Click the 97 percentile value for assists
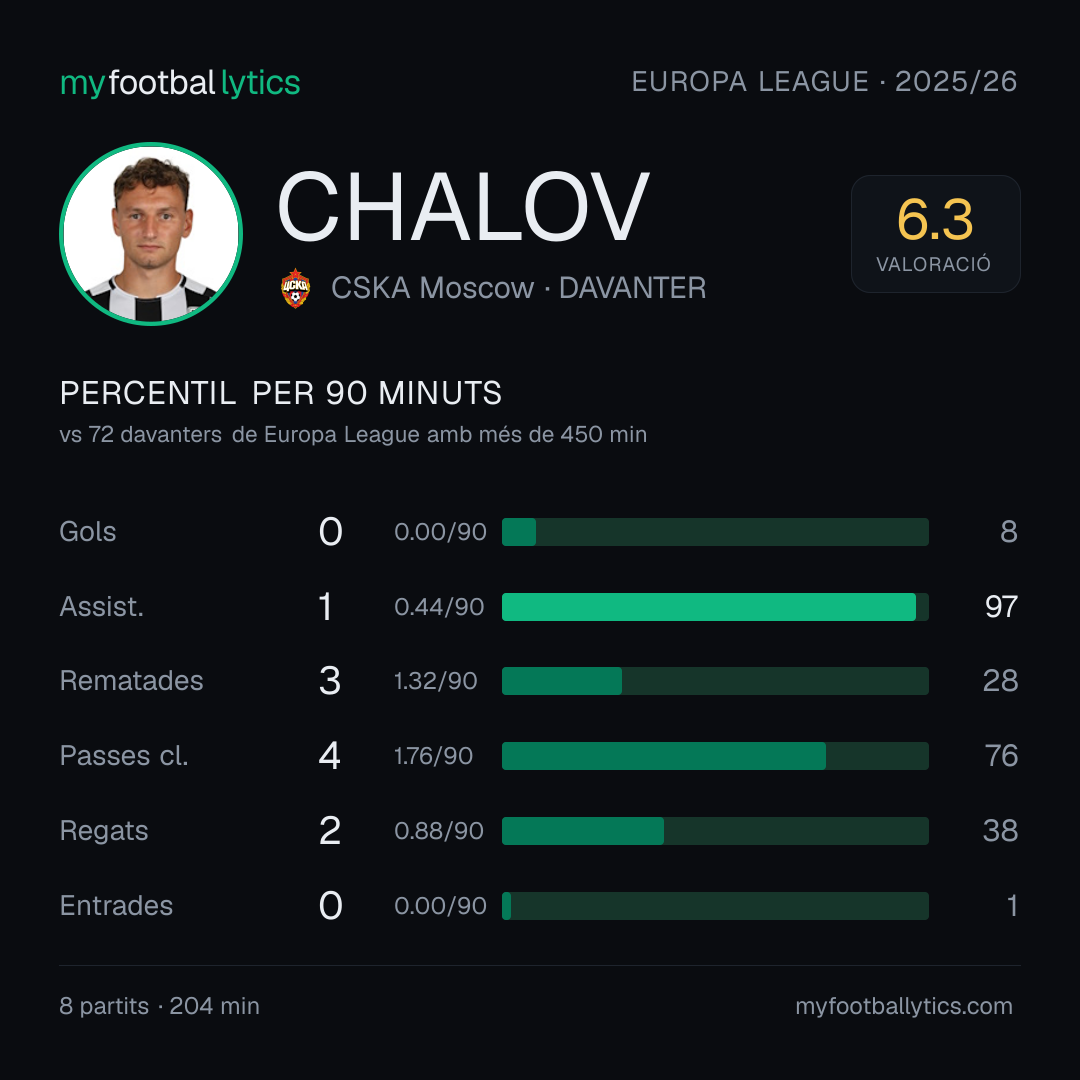Image resolution: width=1080 pixels, height=1080 pixels. pyautogui.click(x=1001, y=607)
